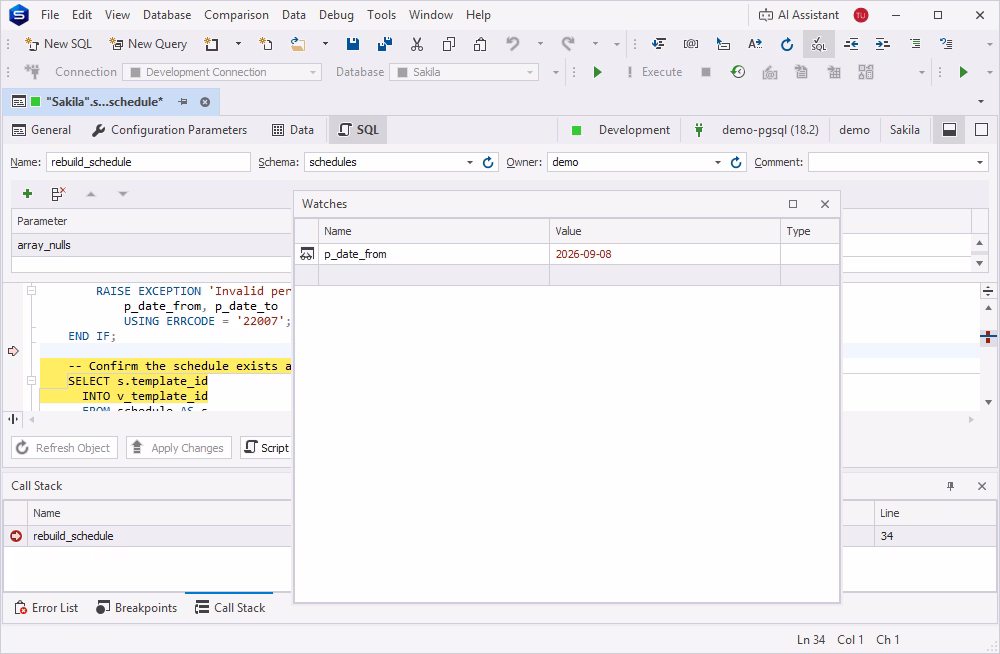This screenshot has width=1000, height=654.
Task: Click the watch value 2026-09-08
Action: click(x=583, y=254)
